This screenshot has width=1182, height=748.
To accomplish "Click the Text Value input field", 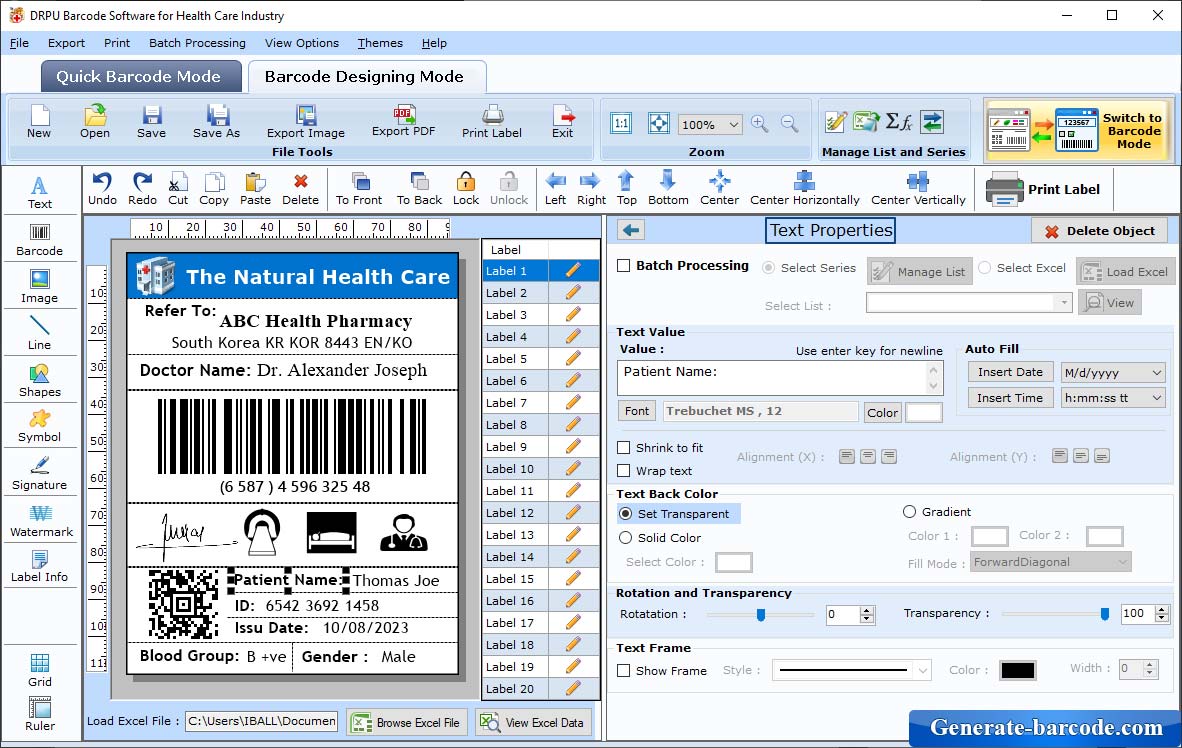I will click(x=779, y=379).
